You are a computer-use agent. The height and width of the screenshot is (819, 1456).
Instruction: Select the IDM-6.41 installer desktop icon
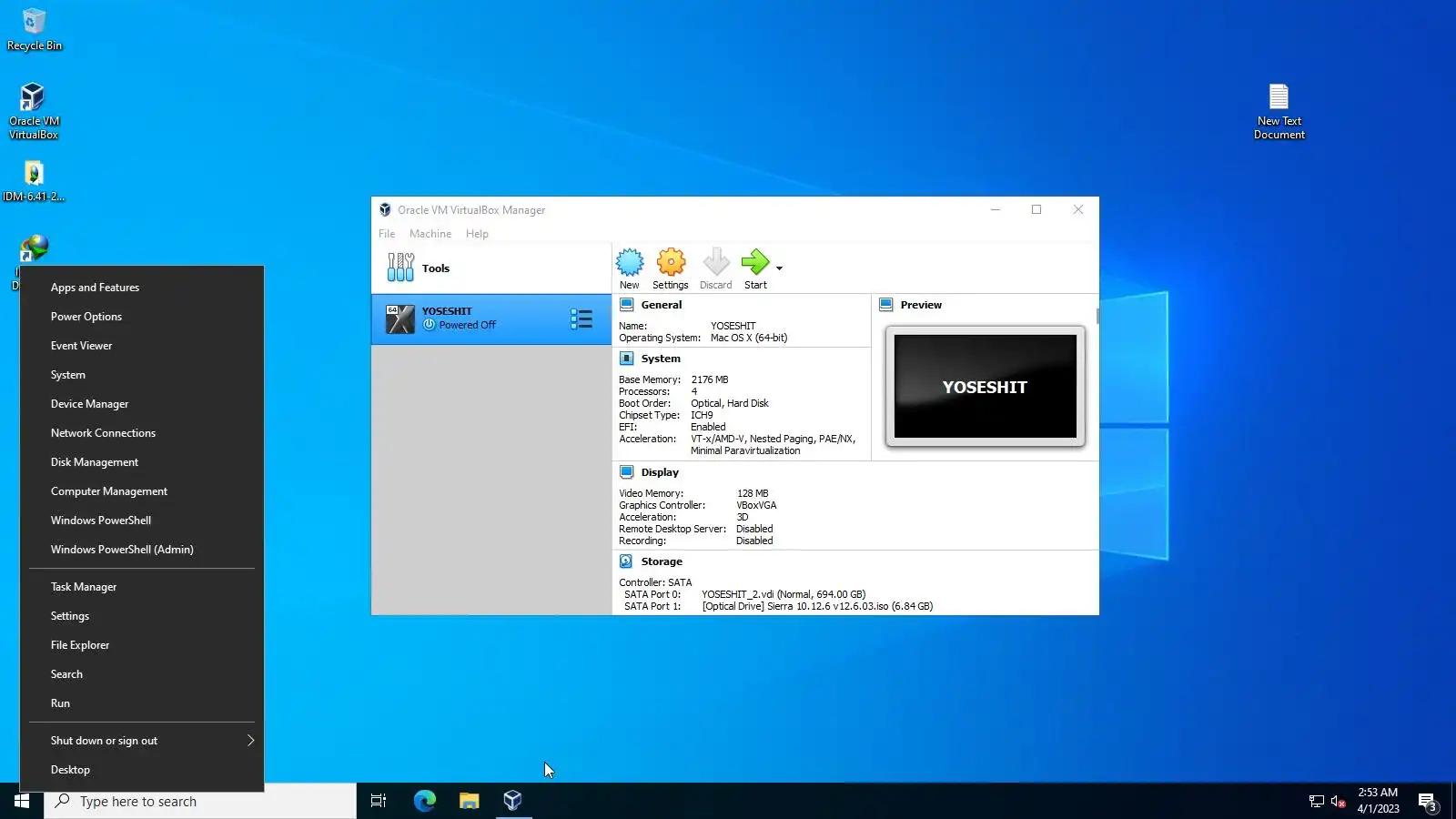(34, 180)
